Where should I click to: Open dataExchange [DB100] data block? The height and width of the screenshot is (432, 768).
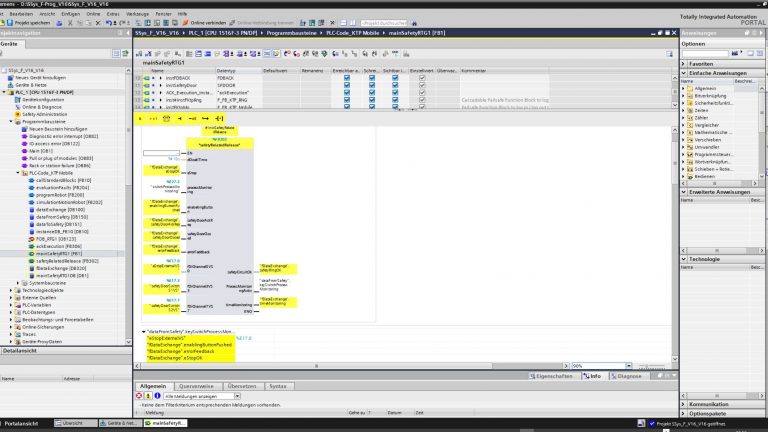tap(60, 210)
